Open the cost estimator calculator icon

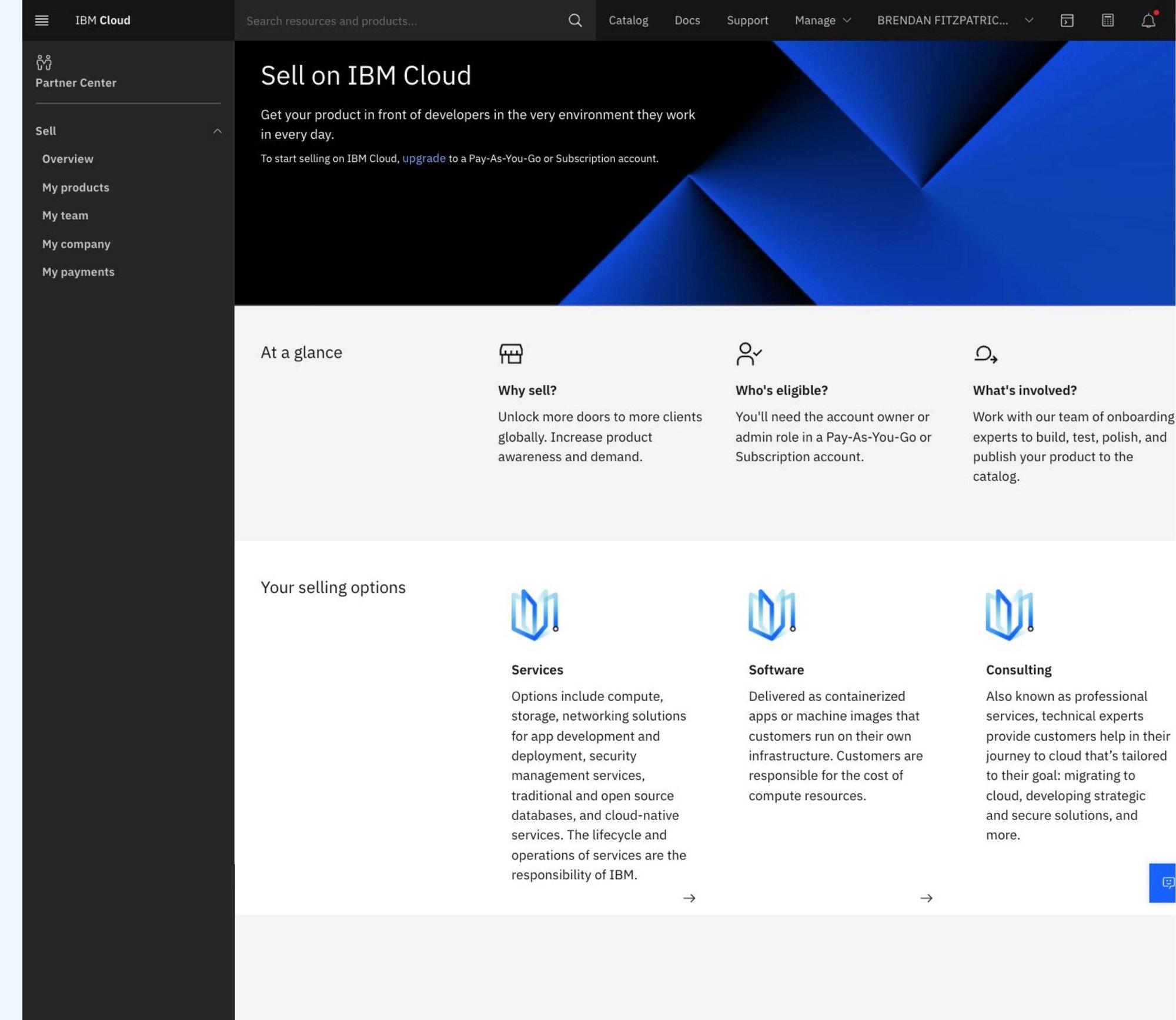pyautogui.click(x=1107, y=21)
